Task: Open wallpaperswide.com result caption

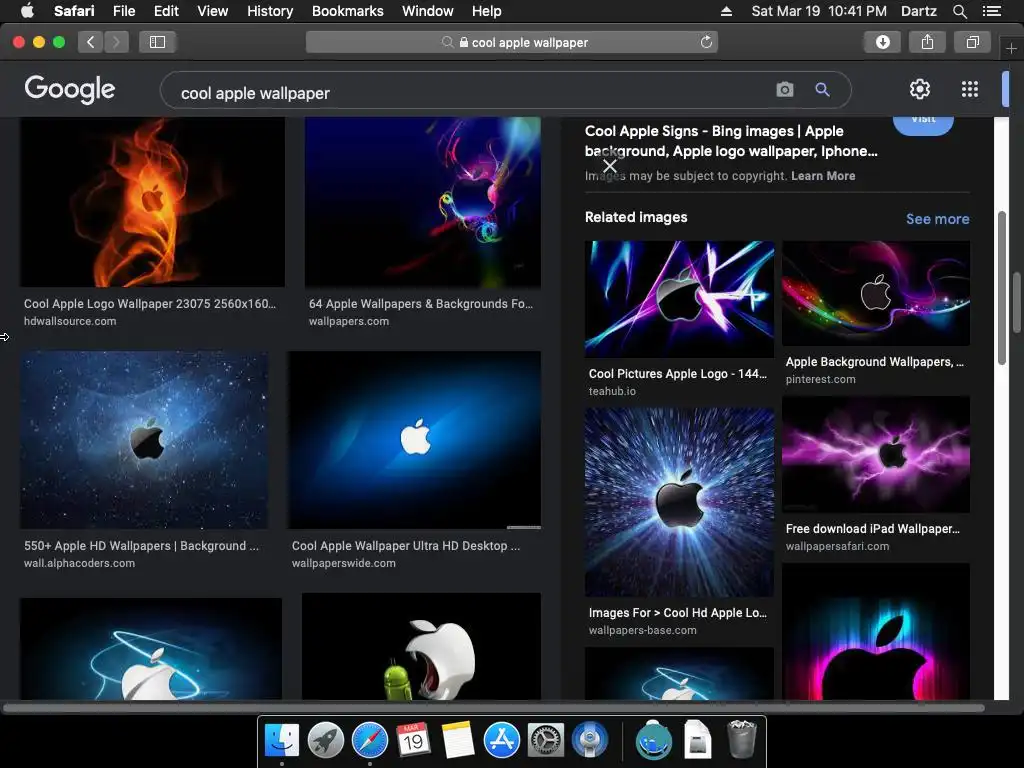Action: point(344,563)
